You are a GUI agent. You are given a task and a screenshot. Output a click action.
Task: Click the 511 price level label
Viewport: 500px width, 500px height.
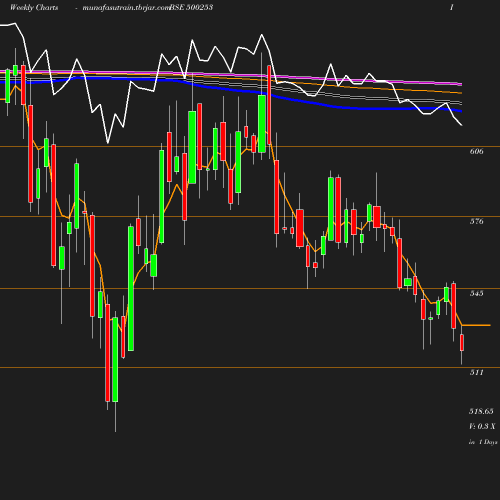(476, 372)
